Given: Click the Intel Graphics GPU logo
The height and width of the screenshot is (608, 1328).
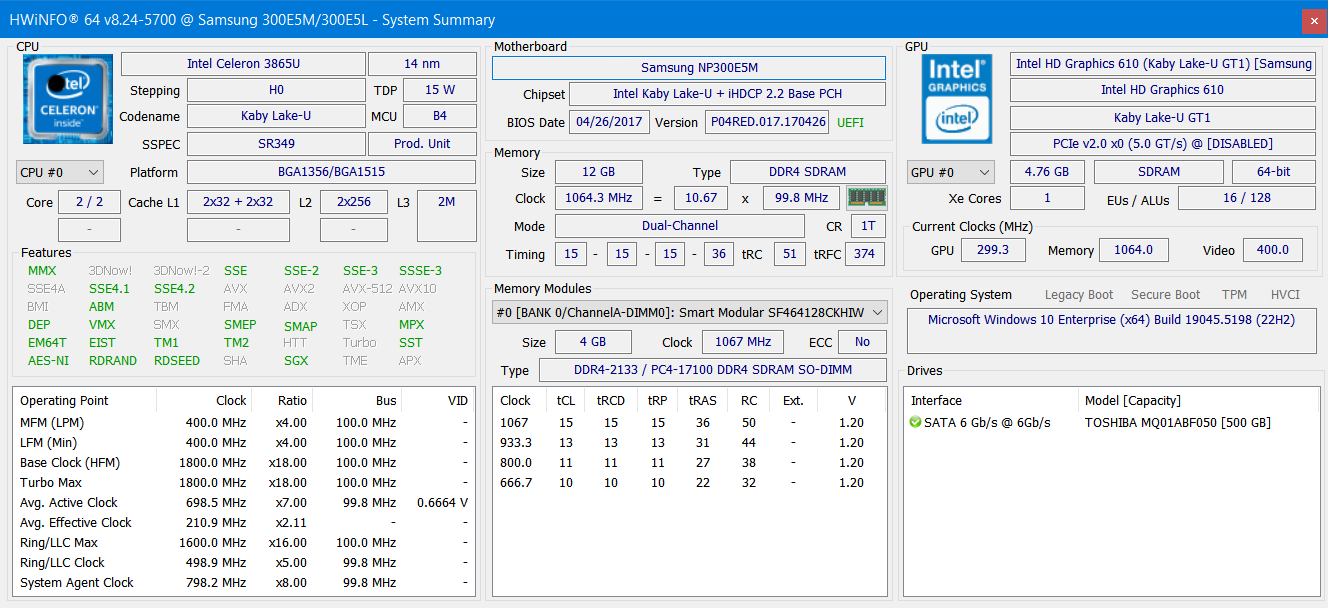Looking at the screenshot, I should (957, 98).
